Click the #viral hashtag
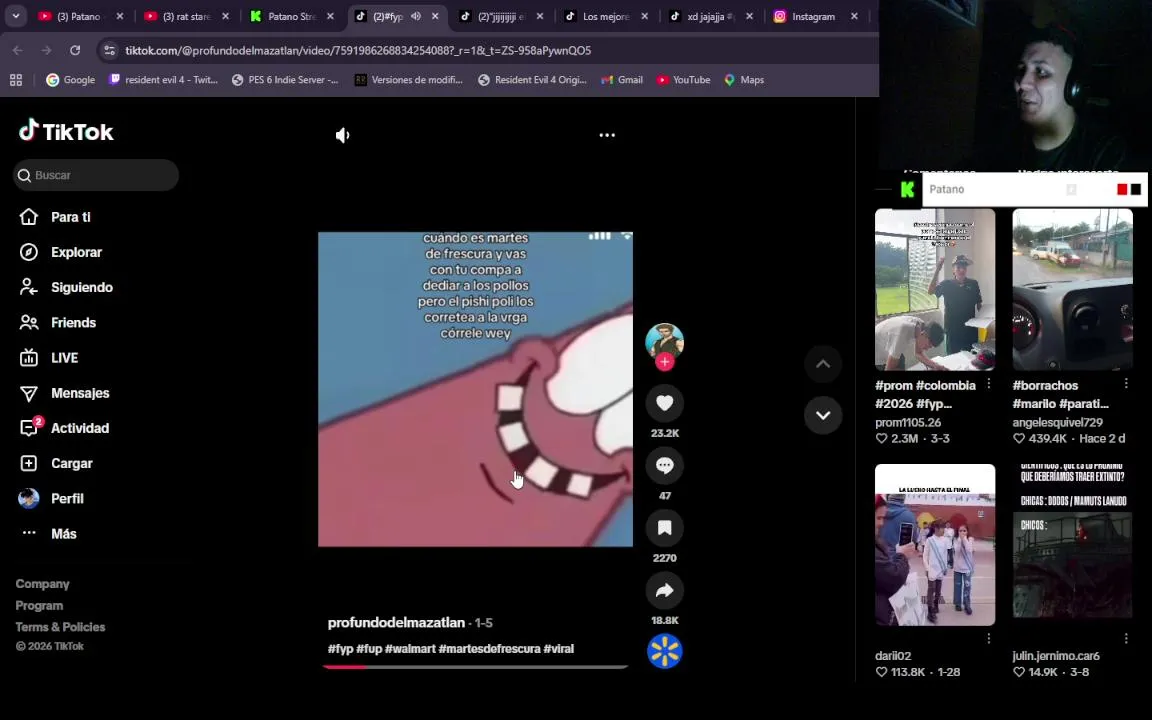Screen dimensions: 1152x720 558,649
